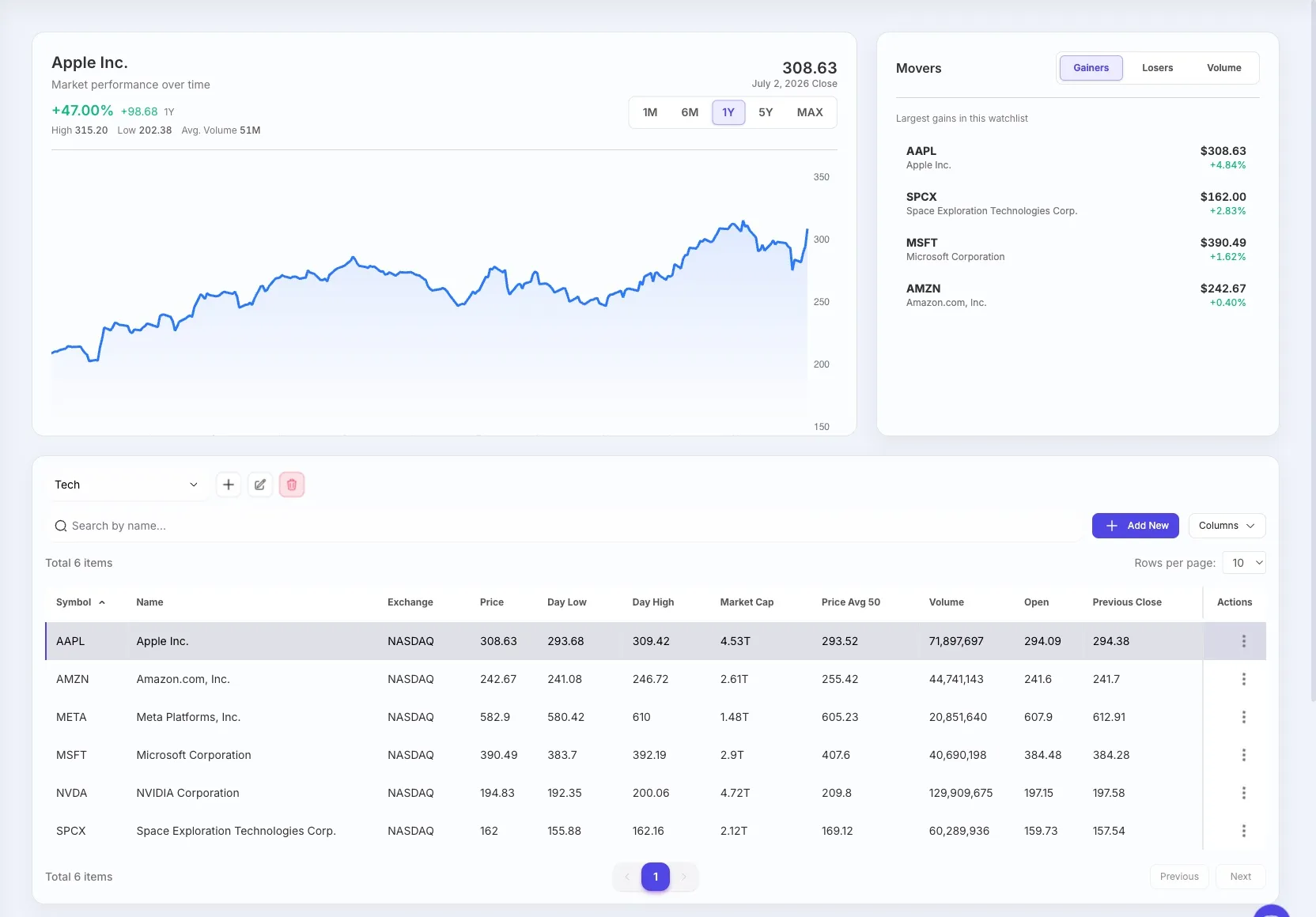Viewport: 1316px width, 917px height.
Task: Click the plus icon to add watchlist
Action: click(229, 485)
